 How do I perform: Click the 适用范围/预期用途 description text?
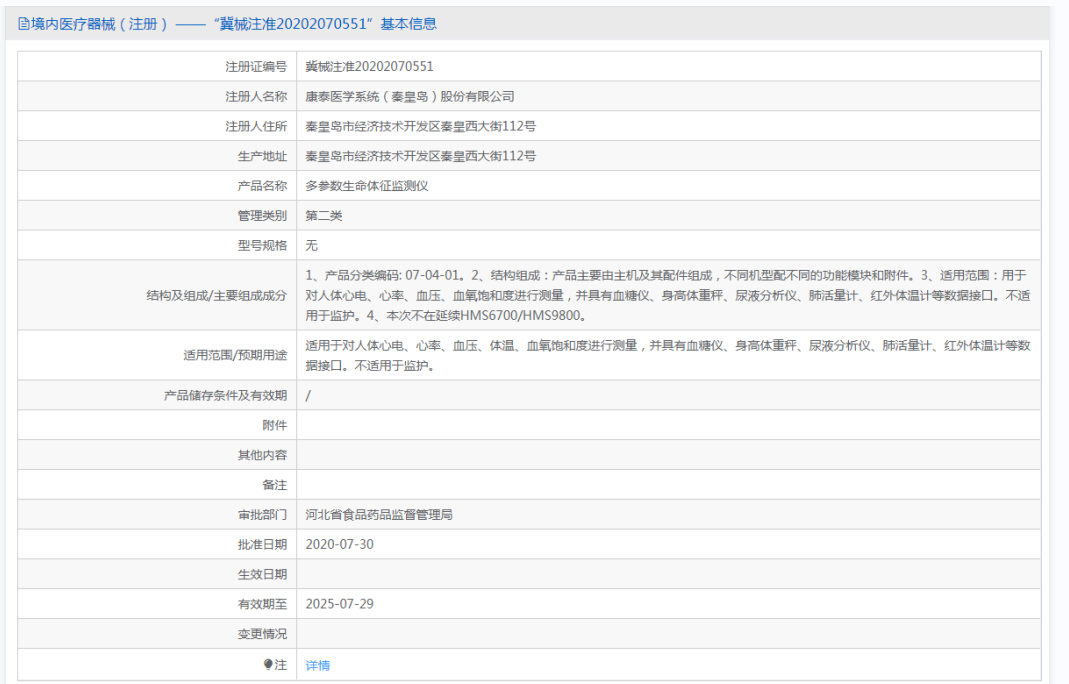[667, 355]
